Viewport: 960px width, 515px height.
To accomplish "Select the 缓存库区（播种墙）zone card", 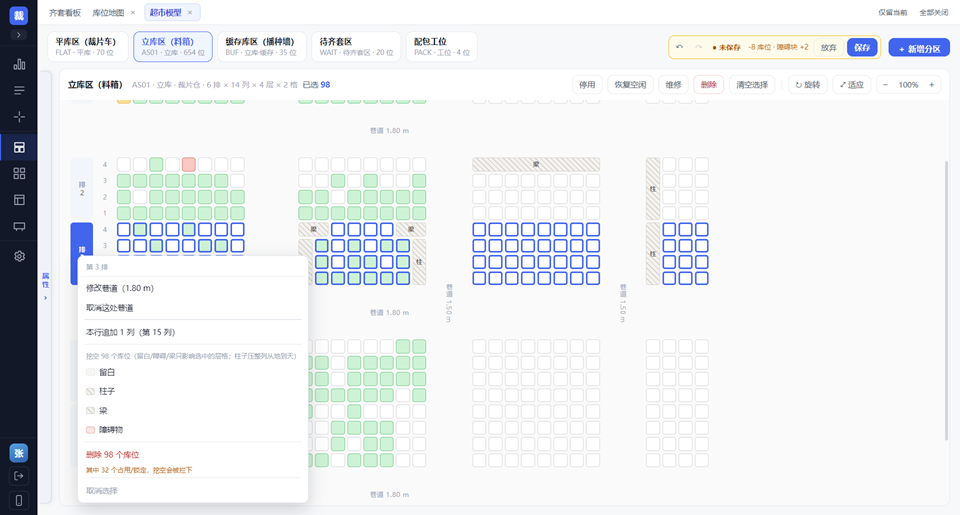I will pyautogui.click(x=262, y=47).
